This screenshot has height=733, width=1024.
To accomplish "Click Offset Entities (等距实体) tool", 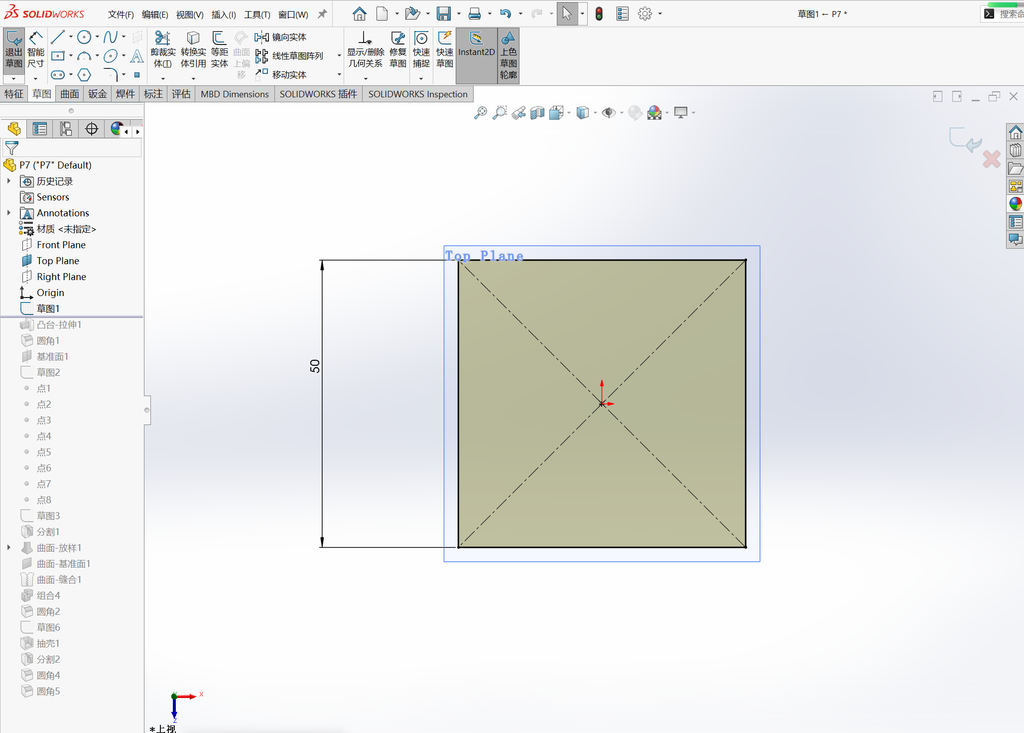I will (x=219, y=50).
